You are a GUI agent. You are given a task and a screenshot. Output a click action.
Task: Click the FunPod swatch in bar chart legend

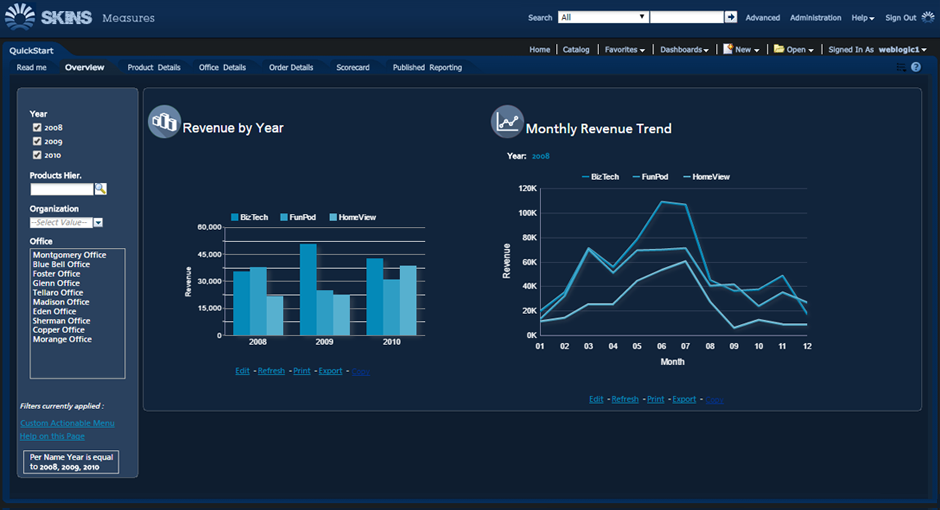[284, 218]
